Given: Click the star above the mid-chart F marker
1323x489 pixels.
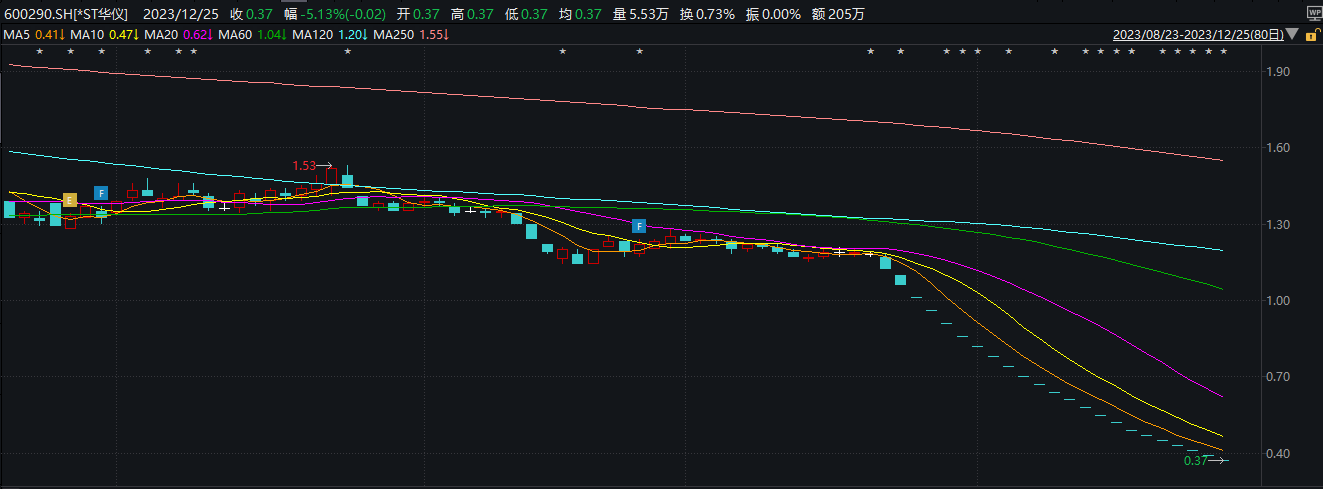Looking at the screenshot, I should tap(638, 51).
